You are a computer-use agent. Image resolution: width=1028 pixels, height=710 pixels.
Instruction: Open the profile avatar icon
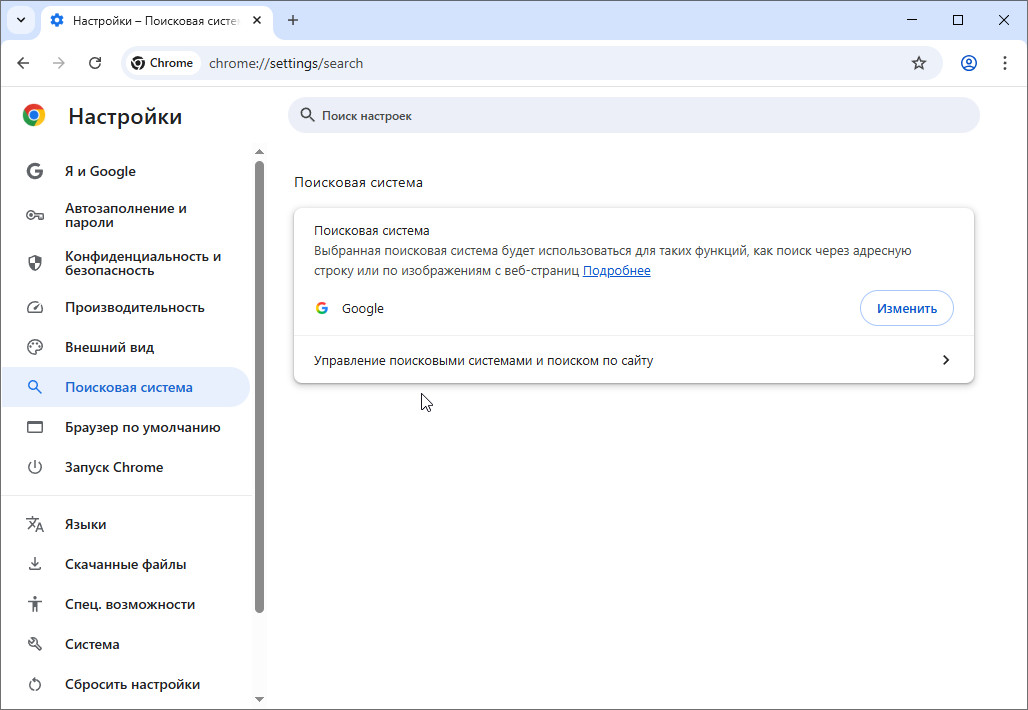point(968,63)
